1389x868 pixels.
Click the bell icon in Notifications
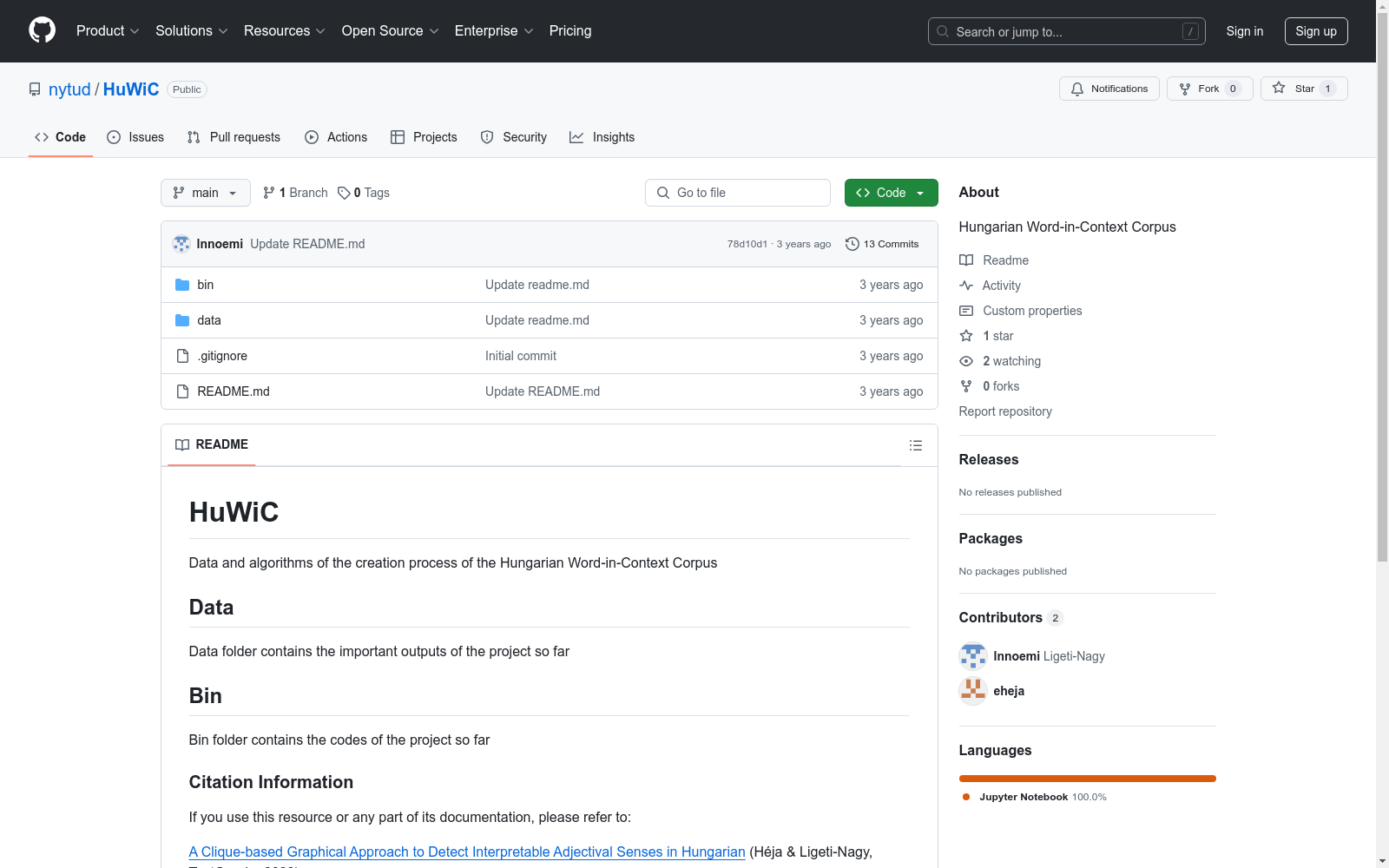point(1077,89)
